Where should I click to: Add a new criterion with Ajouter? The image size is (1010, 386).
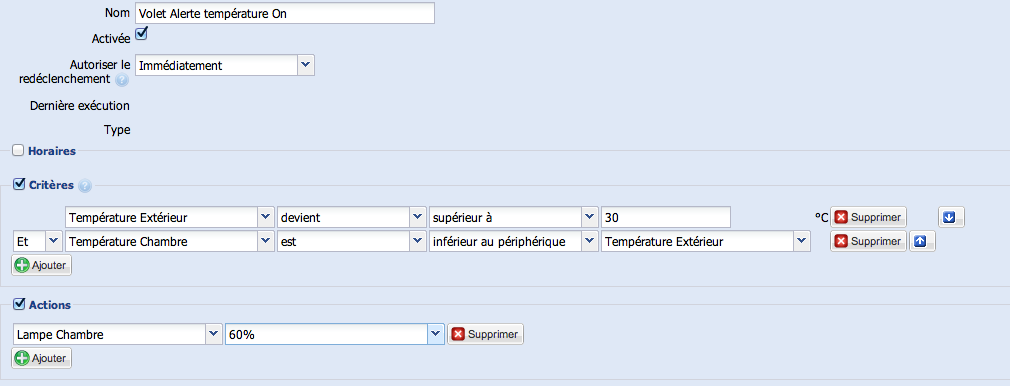point(42,265)
